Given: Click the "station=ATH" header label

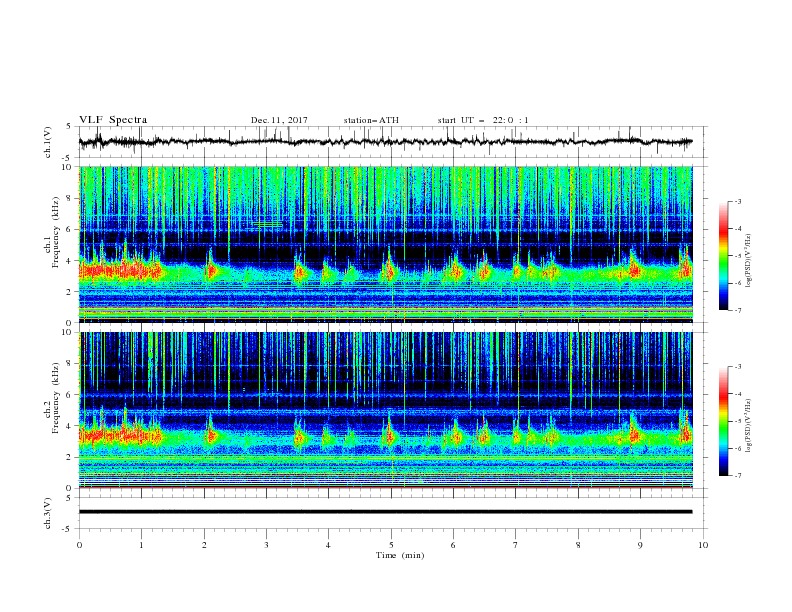Looking at the screenshot, I should [x=371, y=120].
